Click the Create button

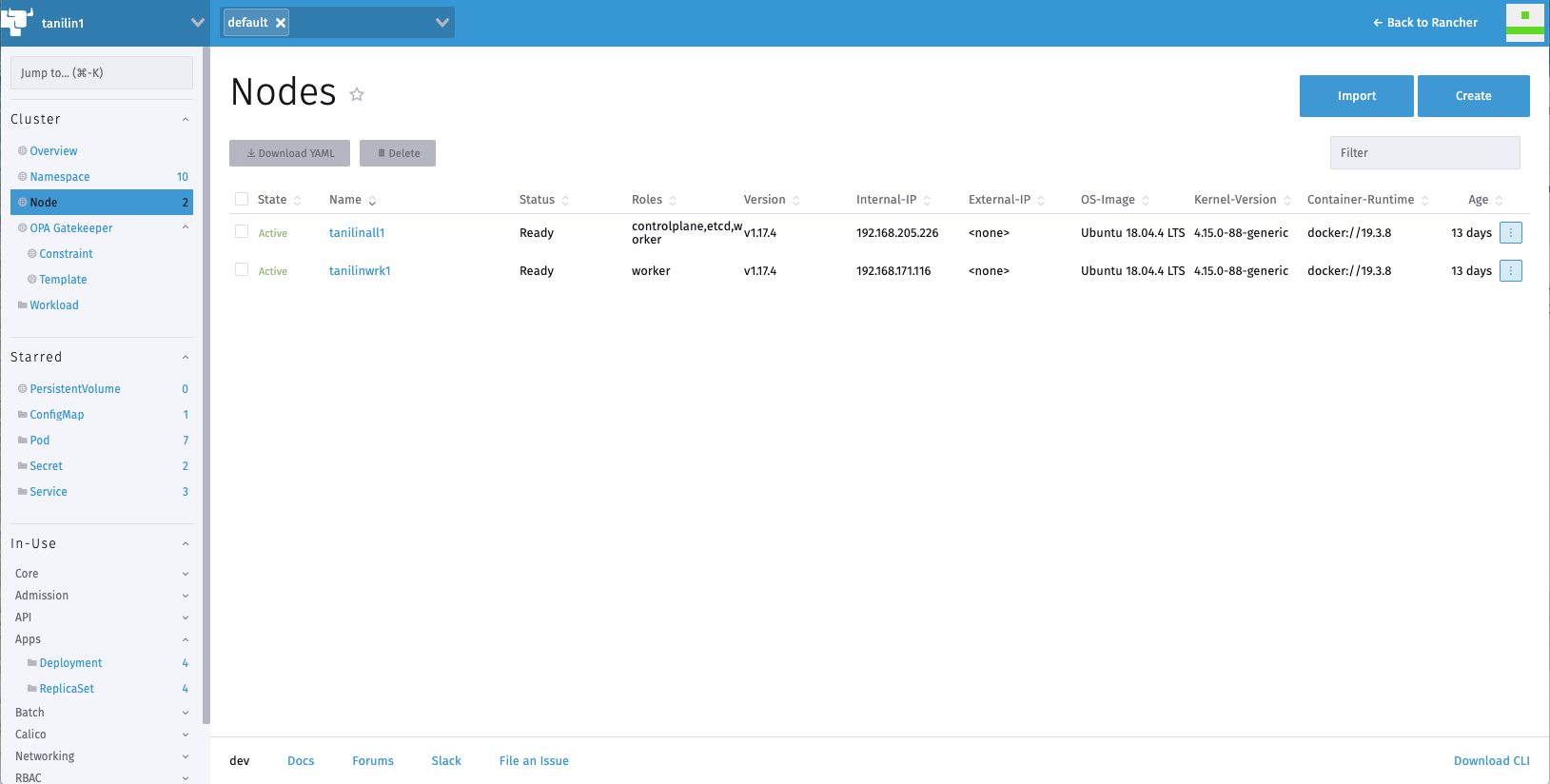click(x=1473, y=96)
